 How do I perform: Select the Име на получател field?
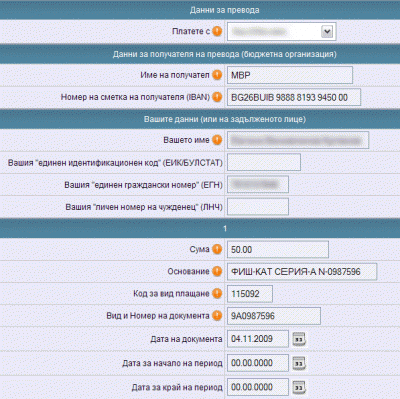(x=290, y=75)
